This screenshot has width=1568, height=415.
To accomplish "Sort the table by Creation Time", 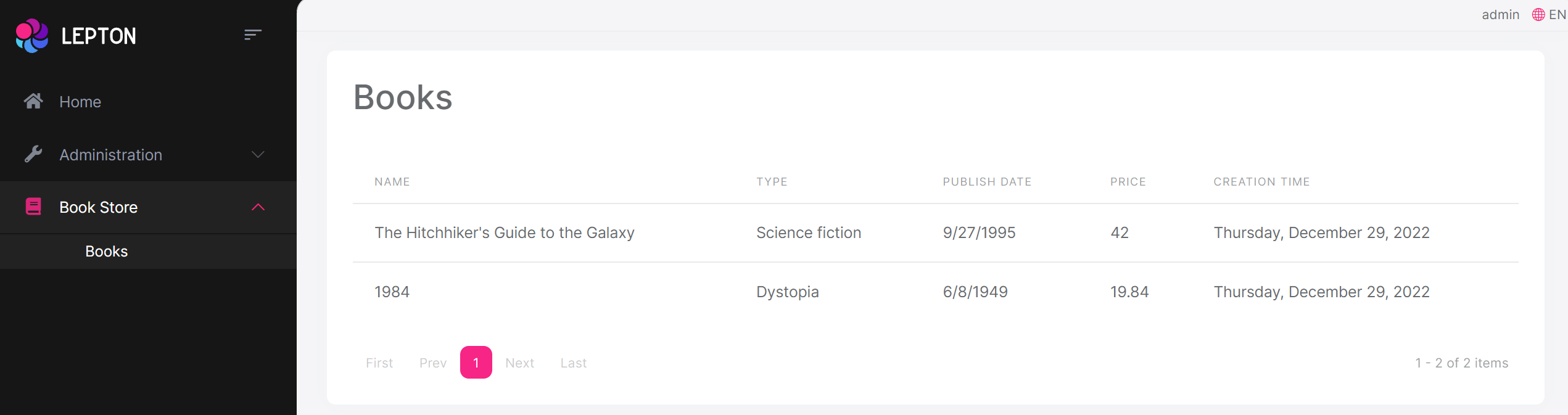I will point(1261,181).
